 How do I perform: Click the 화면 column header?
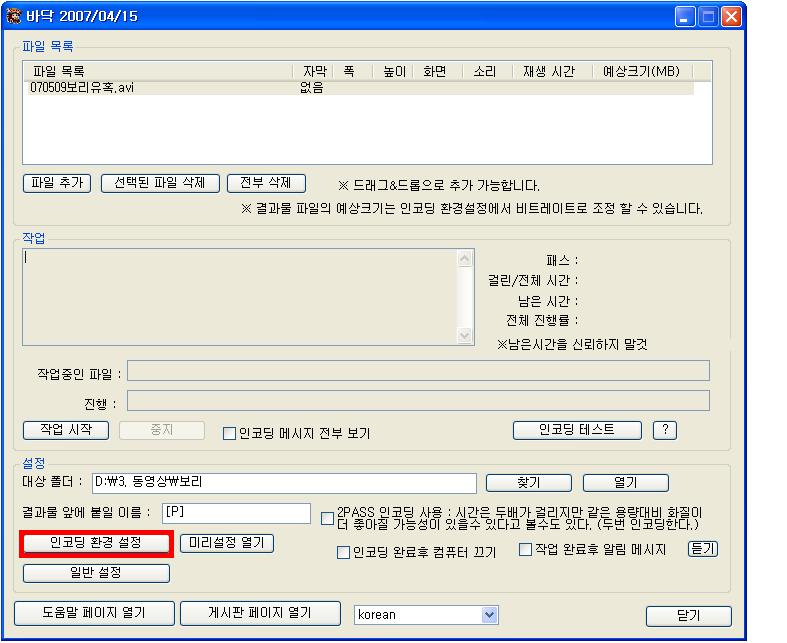click(437, 71)
